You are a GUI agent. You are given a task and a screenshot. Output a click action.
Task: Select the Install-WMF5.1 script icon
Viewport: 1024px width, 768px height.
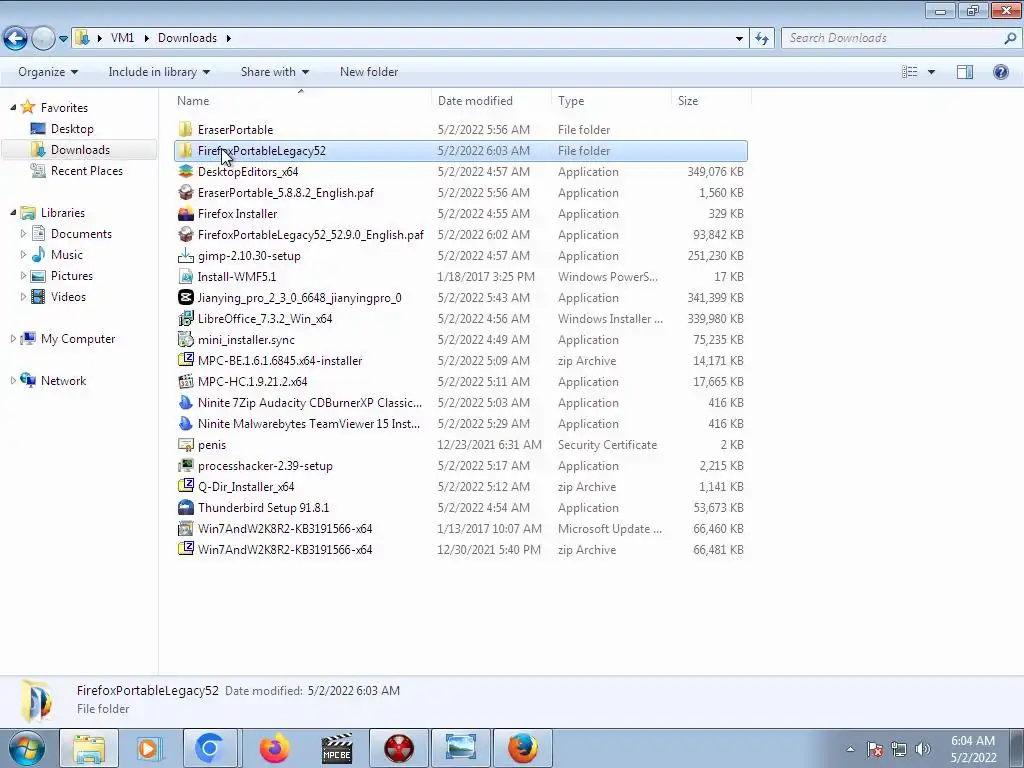click(185, 276)
